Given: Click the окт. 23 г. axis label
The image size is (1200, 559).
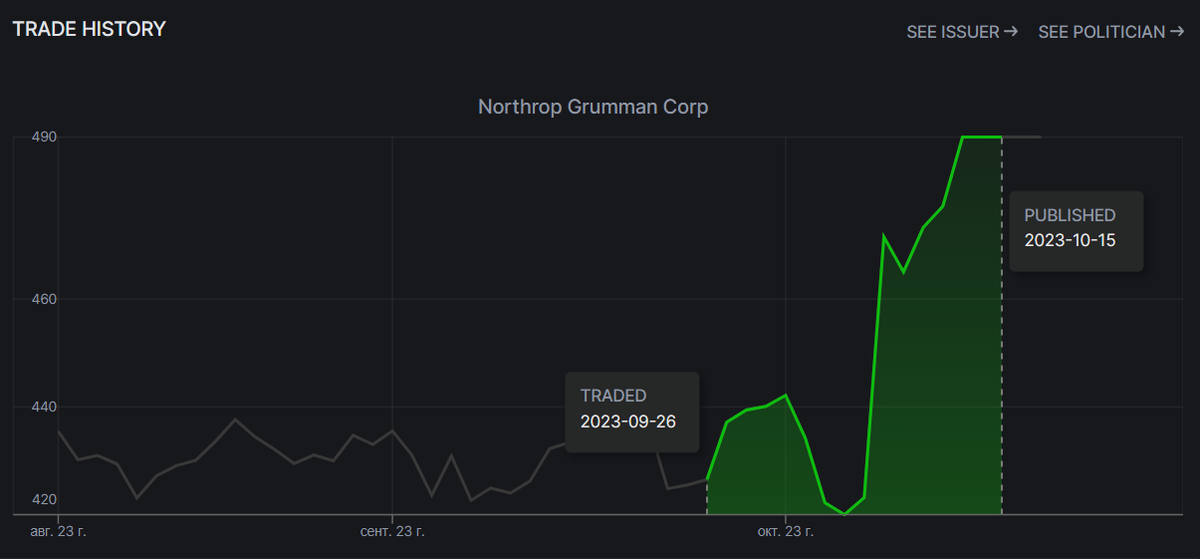Looking at the screenshot, I should [x=786, y=530].
